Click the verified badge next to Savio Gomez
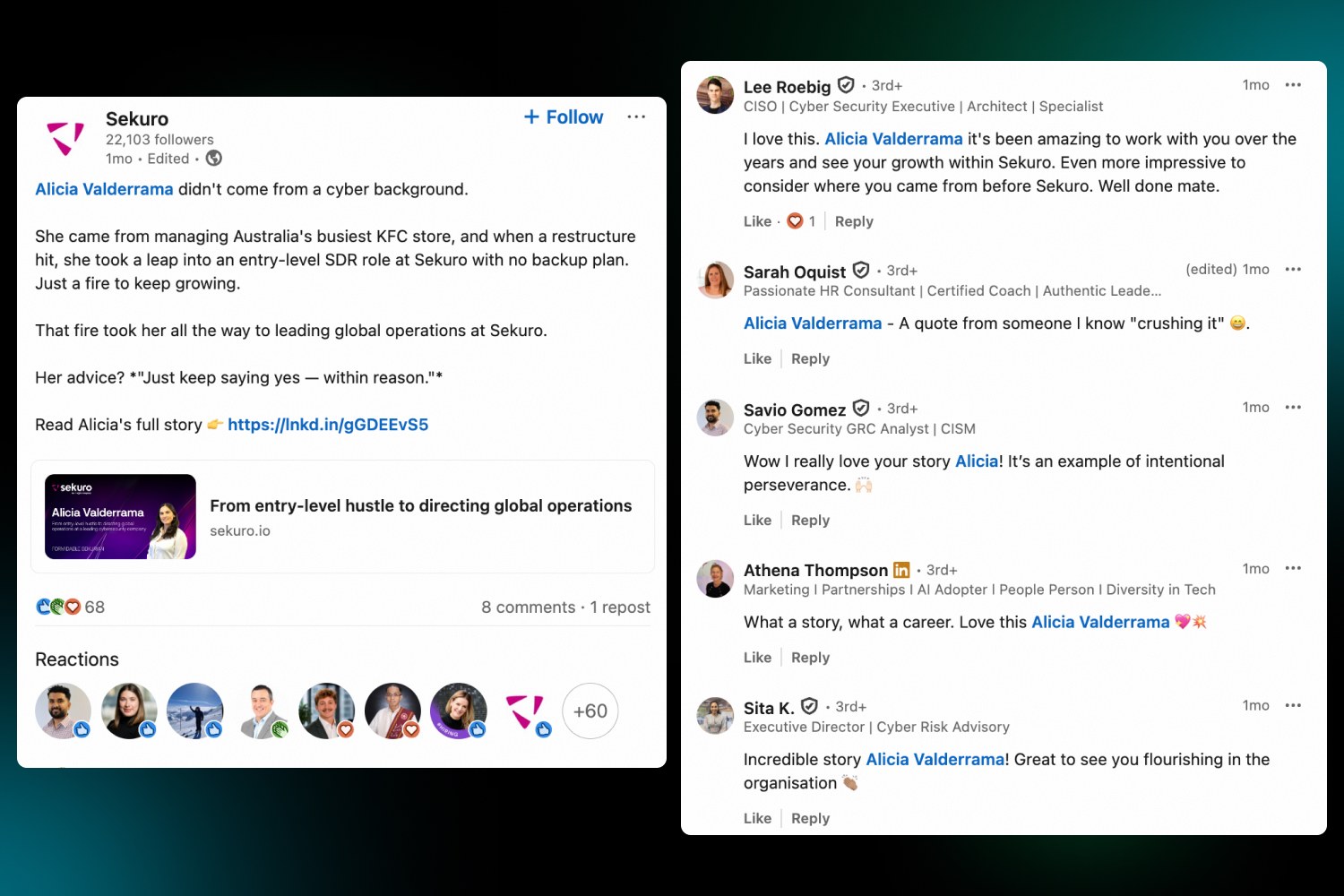The height and width of the screenshot is (896, 1344). (861, 408)
